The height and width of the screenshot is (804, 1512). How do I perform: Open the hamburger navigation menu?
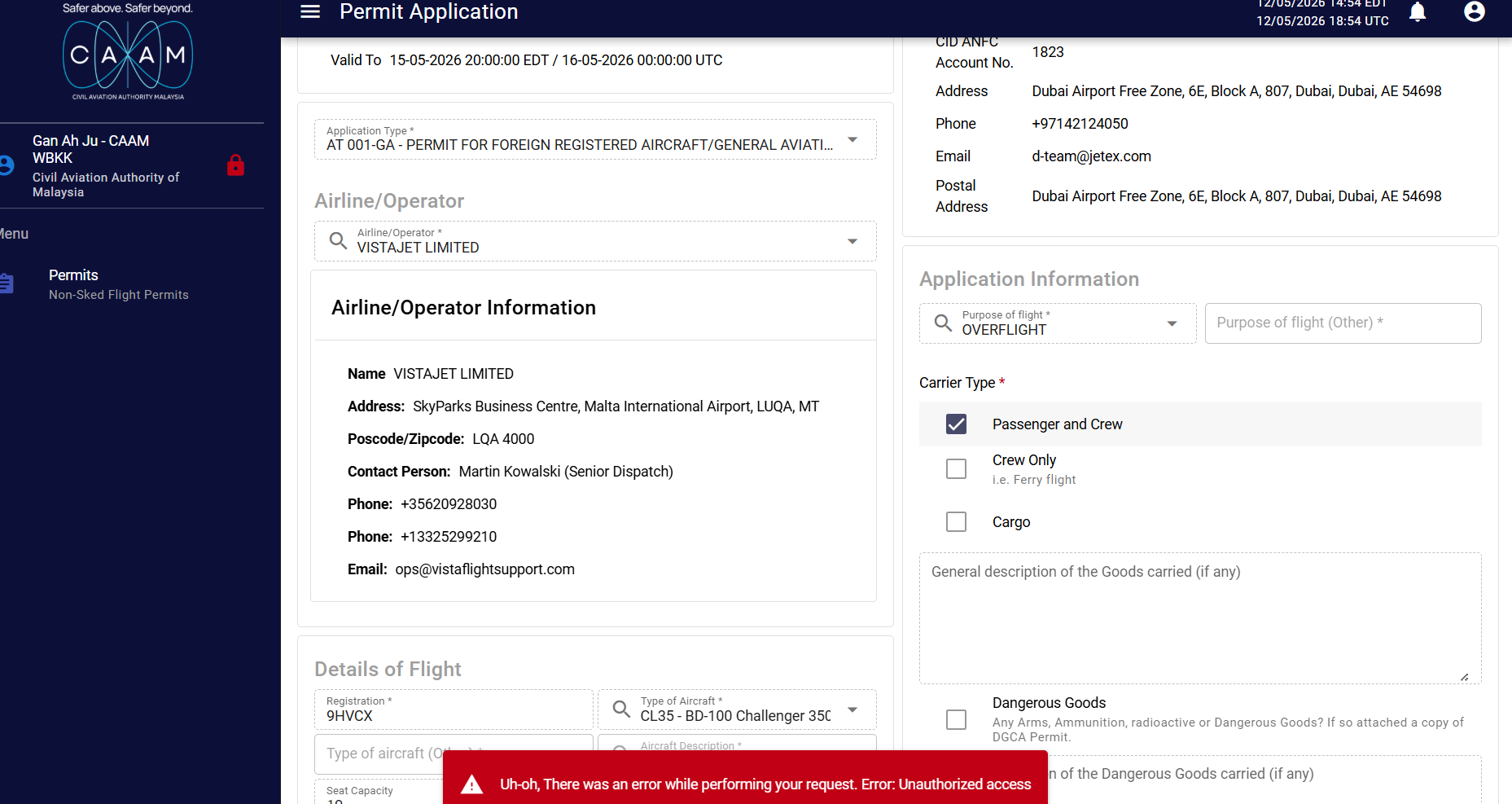tap(310, 11)
